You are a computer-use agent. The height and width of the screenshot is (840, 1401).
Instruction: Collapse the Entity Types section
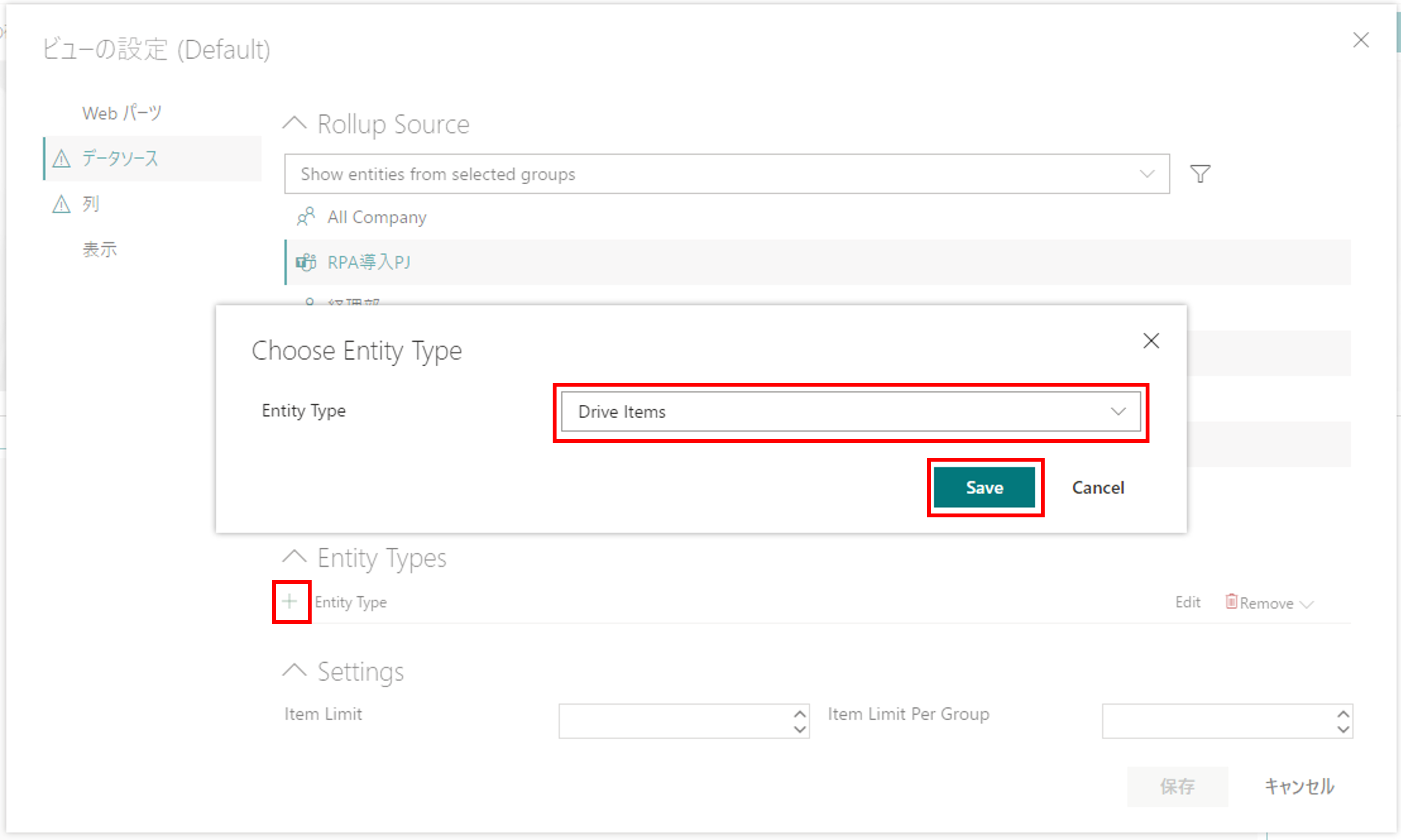pos(295,557)
